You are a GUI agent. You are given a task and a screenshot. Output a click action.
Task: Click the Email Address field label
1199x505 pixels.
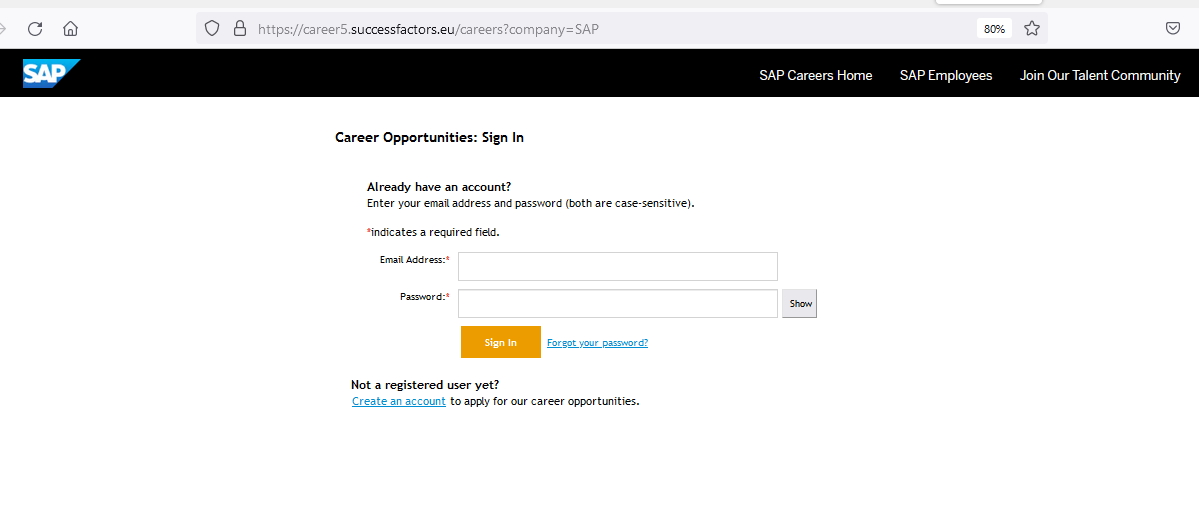point(413,260)
